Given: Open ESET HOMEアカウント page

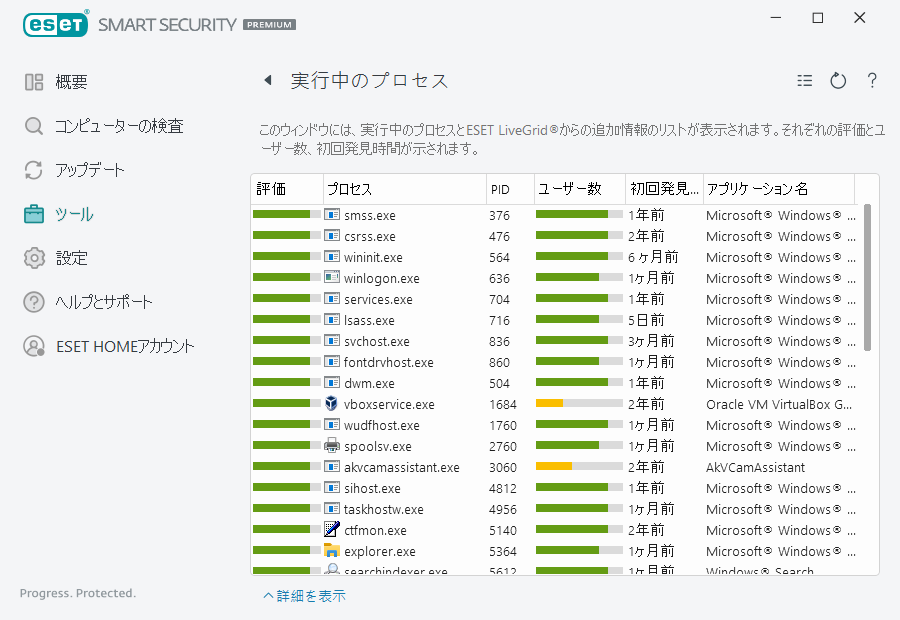Looking at the screenshot, I should point(124,346).
